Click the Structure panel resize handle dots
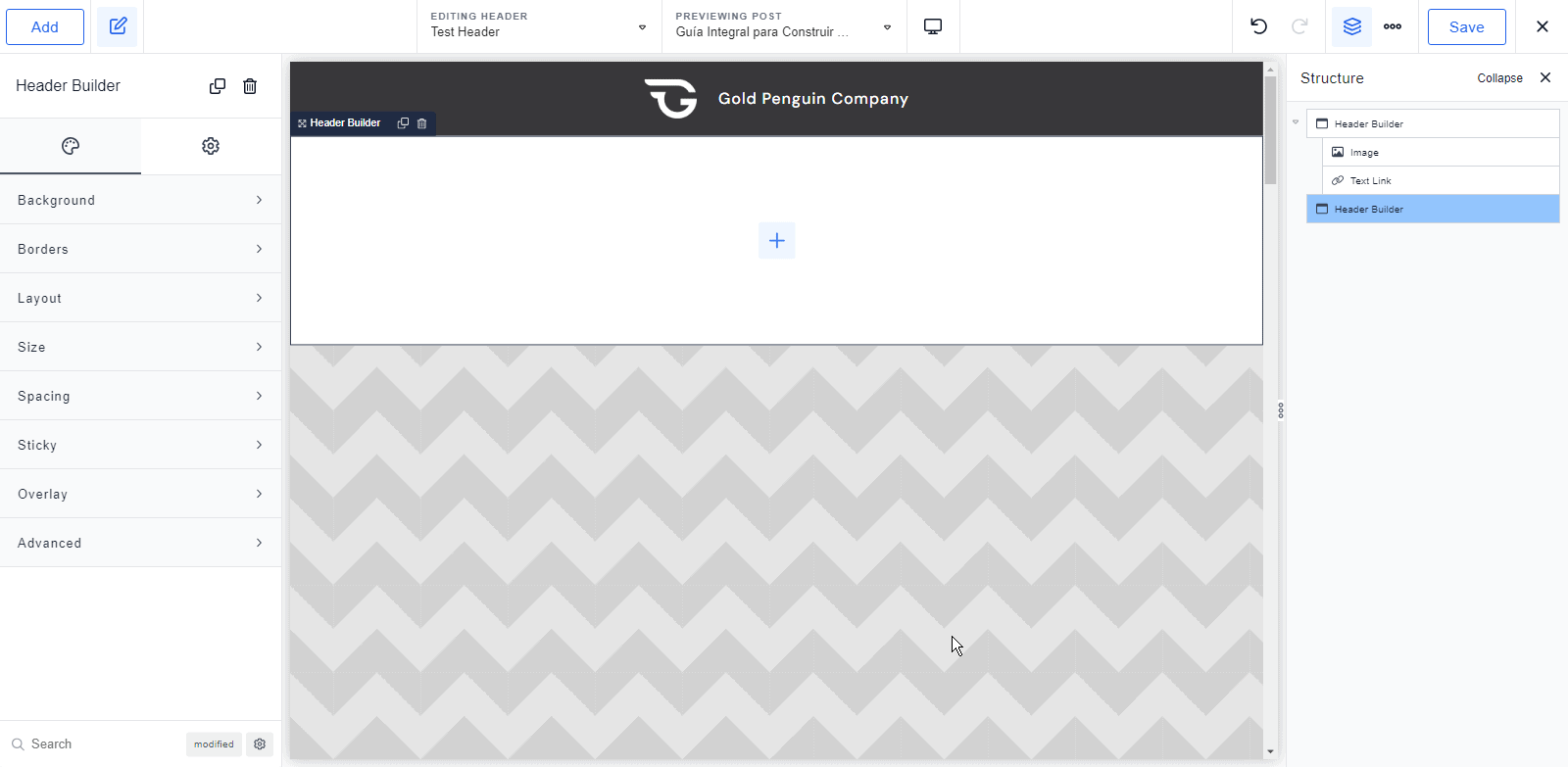 point(1281,410)
